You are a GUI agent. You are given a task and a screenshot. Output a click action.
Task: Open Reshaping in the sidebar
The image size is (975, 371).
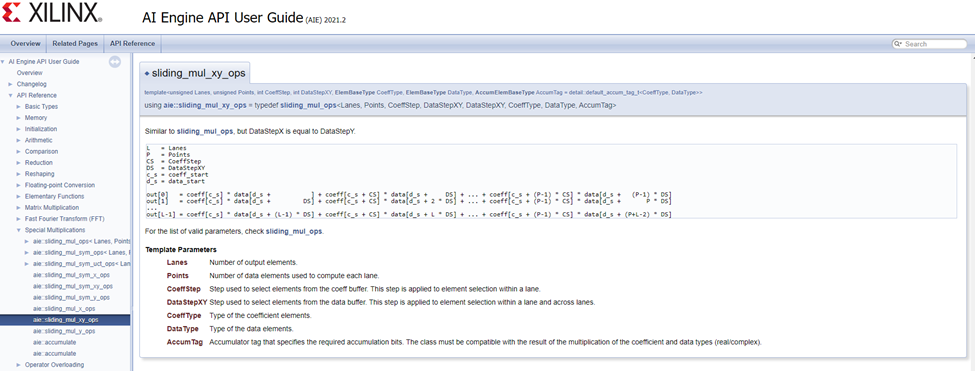40,174
